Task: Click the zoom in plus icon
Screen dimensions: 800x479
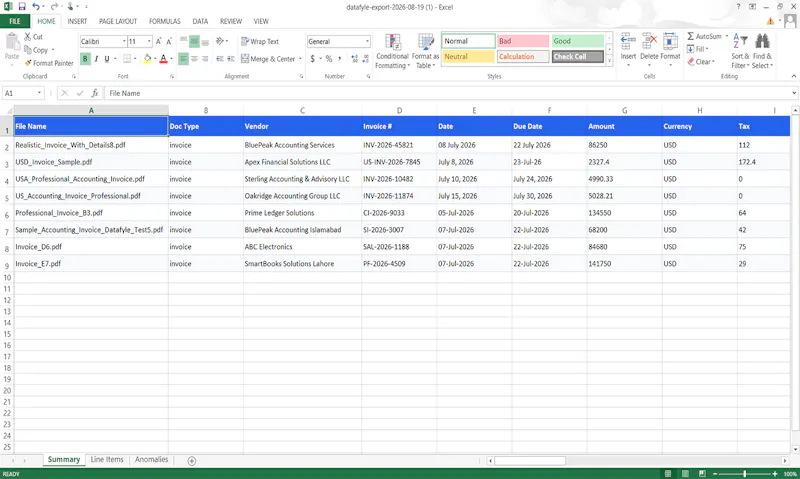Action: (775, 474)
